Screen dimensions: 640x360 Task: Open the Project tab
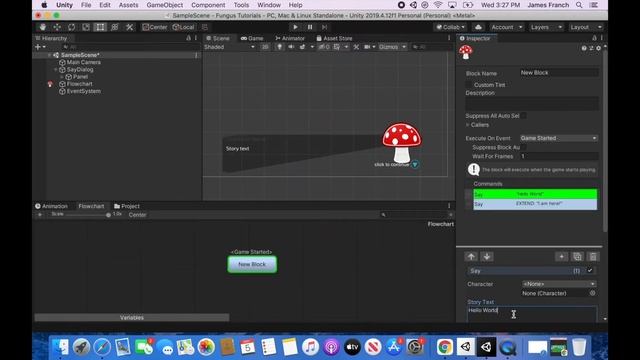127,206
